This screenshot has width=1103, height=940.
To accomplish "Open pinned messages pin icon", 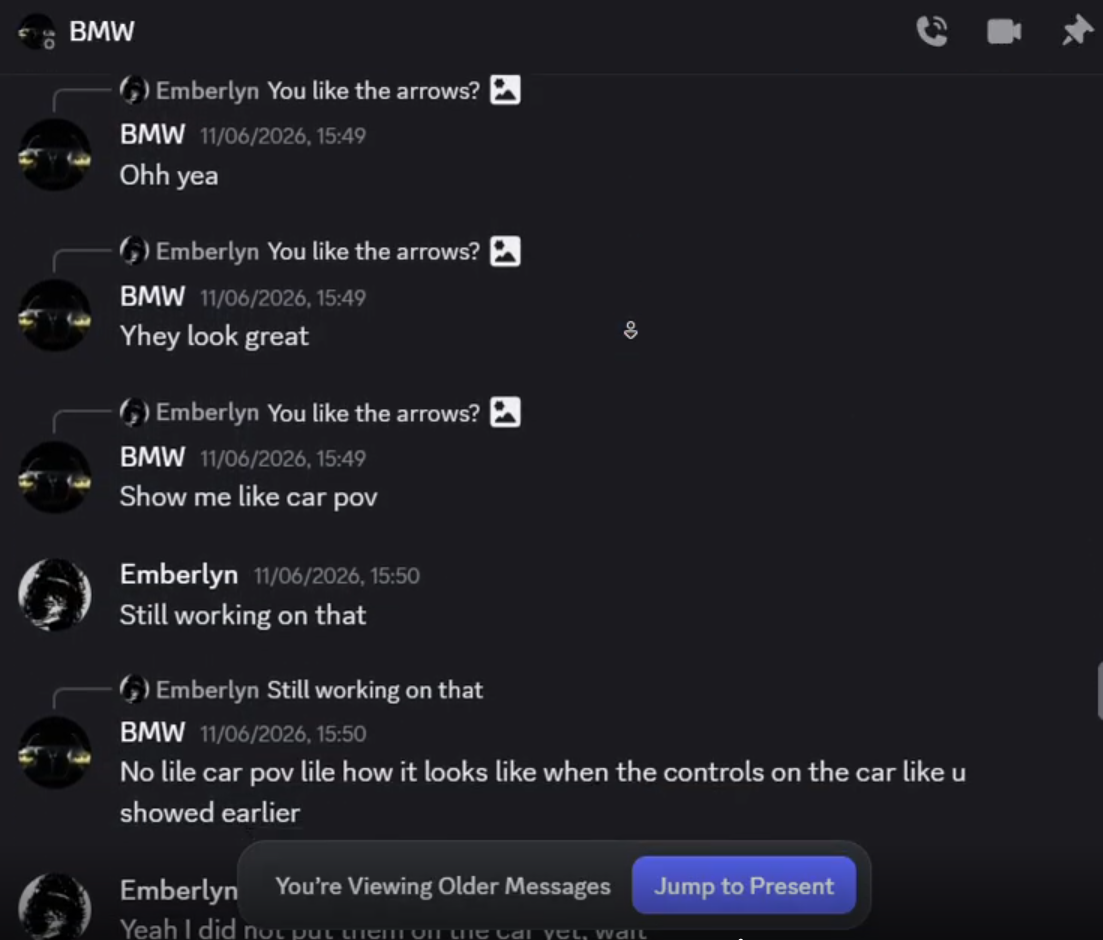I will 1077,32.
